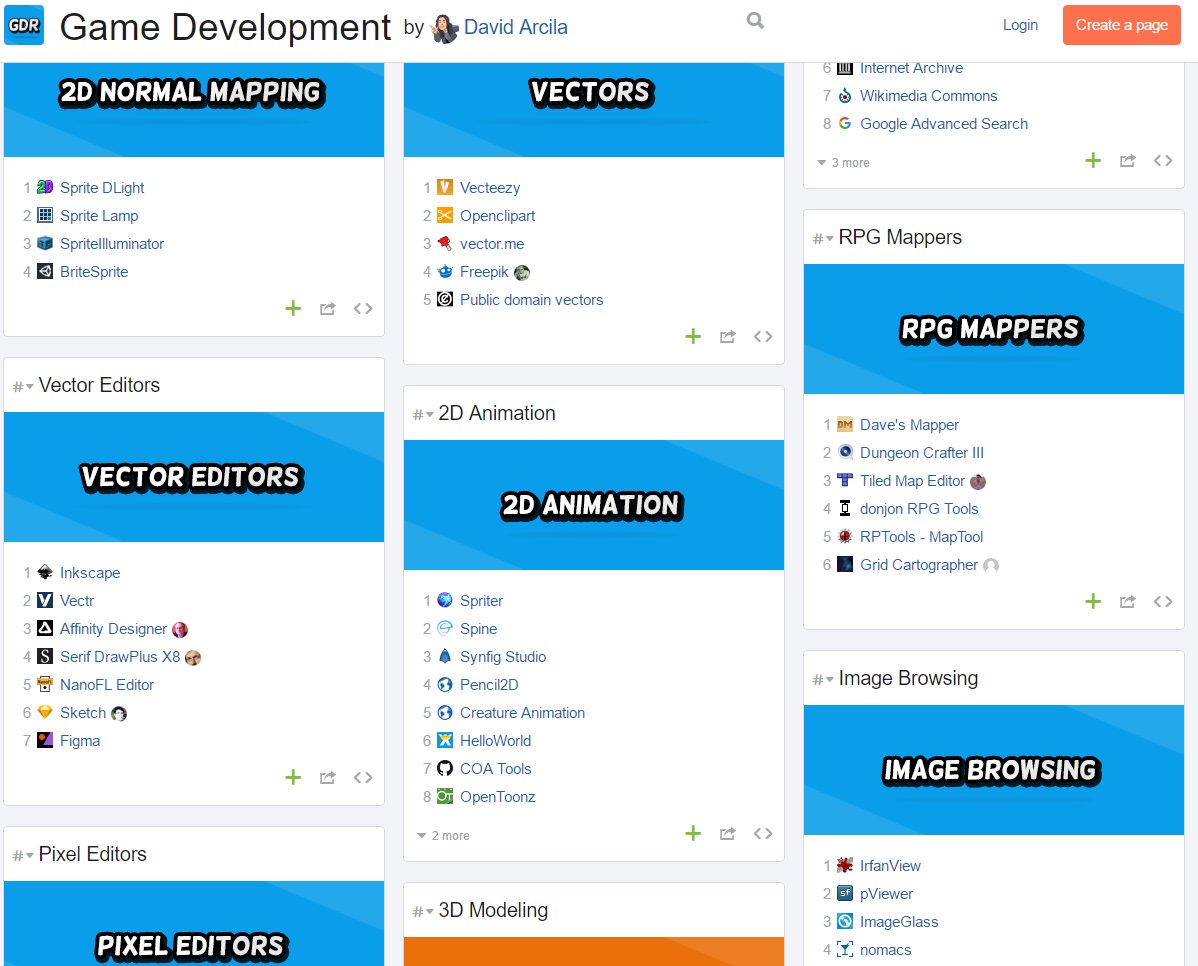Open Pixel Editors section dropdown arrow
Image resolution: width=1198 pixels, height=966 pixels.
pyautogui.click(x=29, y=856)
